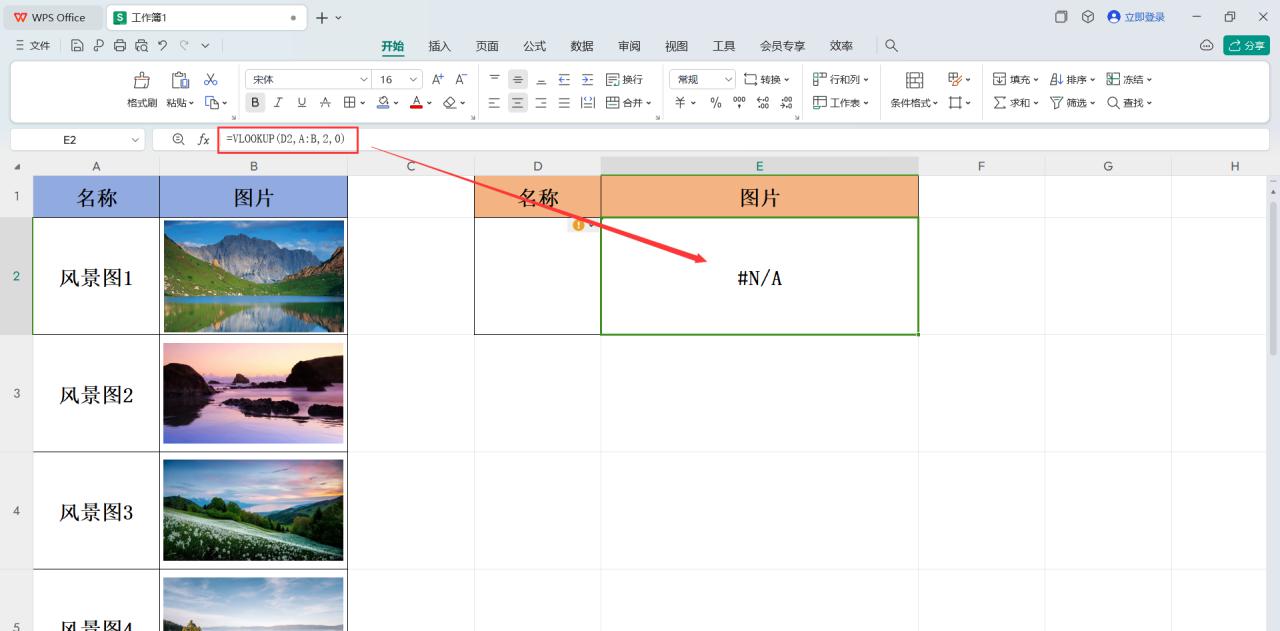
Task: Open the number format dropdown showing 常规
Action: 728,79
